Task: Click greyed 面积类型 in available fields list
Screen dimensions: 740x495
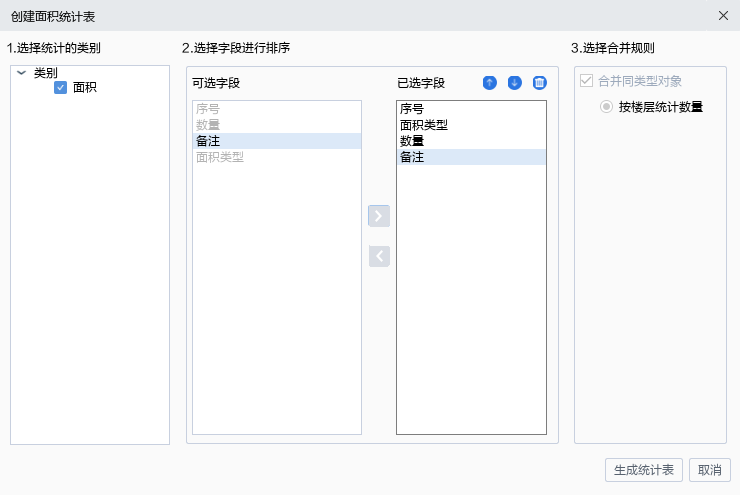Action: click(277, 157)
